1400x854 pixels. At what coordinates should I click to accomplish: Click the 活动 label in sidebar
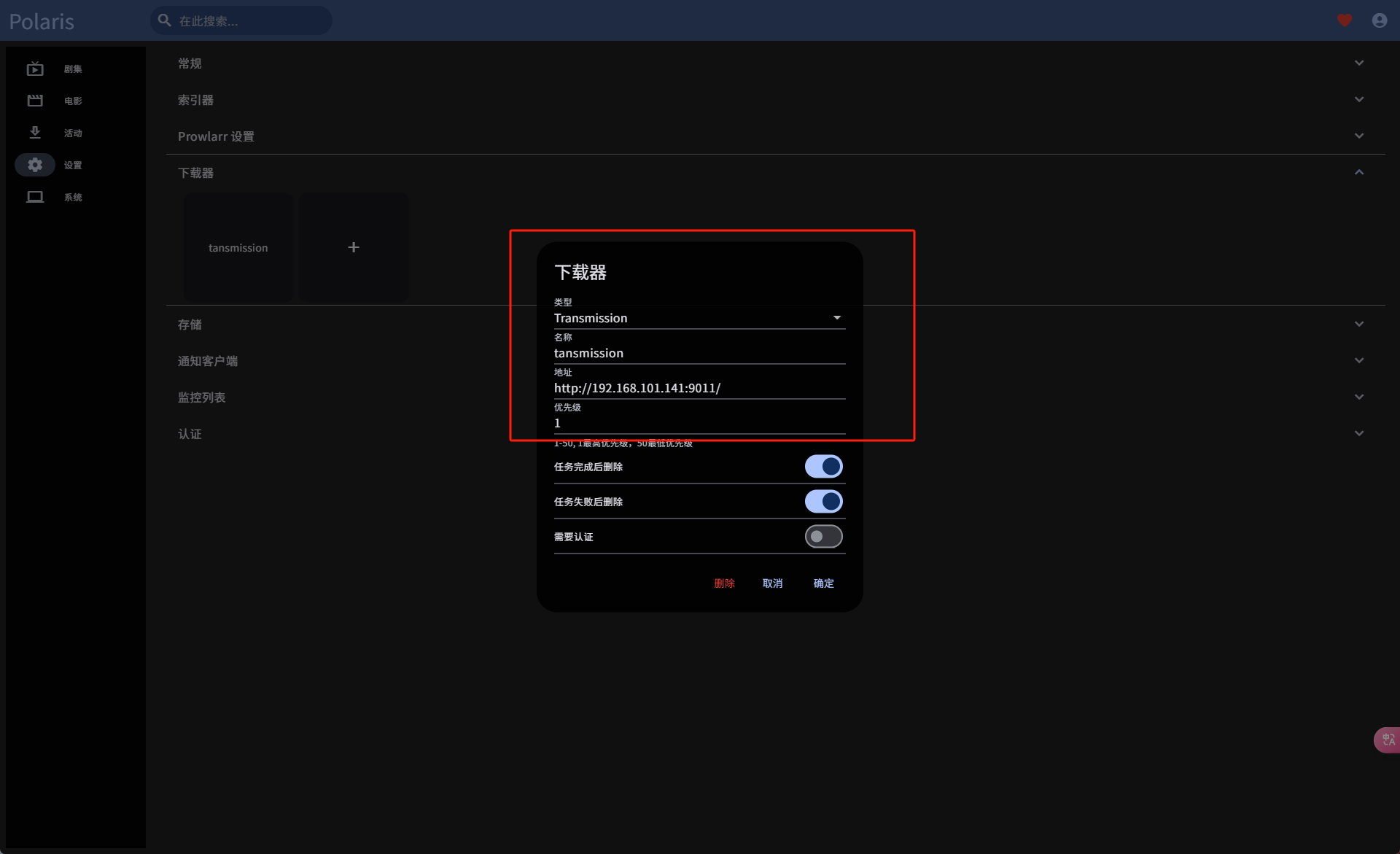point(73,133)
